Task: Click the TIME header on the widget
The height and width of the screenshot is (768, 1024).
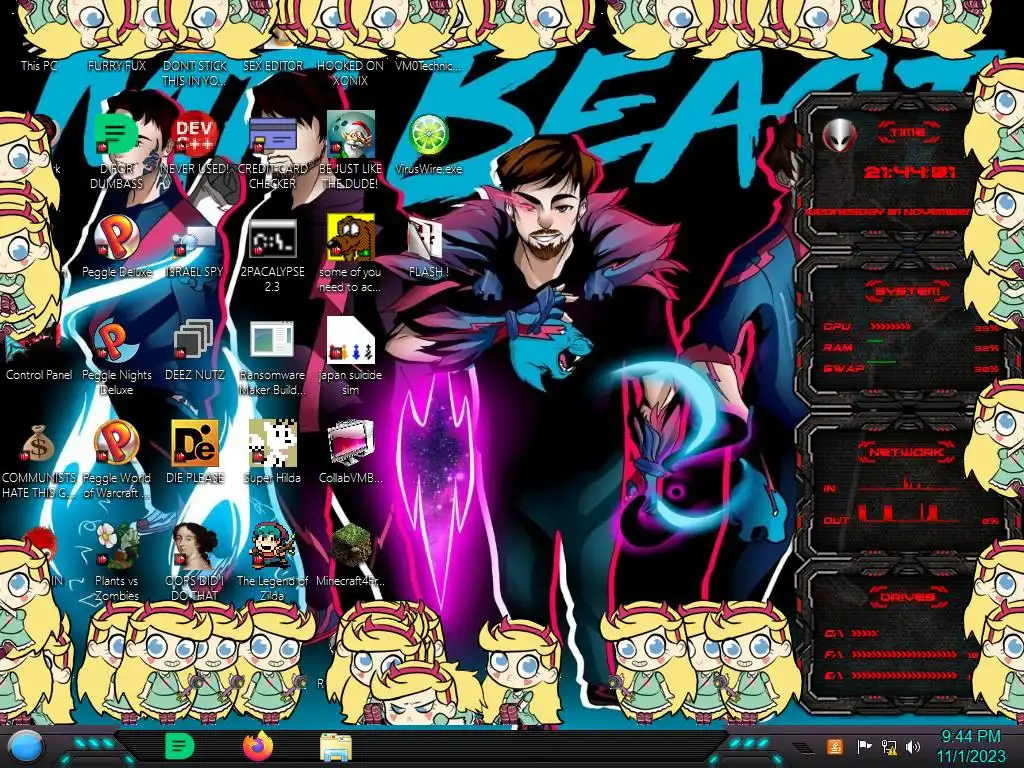Action: (908, 133)
